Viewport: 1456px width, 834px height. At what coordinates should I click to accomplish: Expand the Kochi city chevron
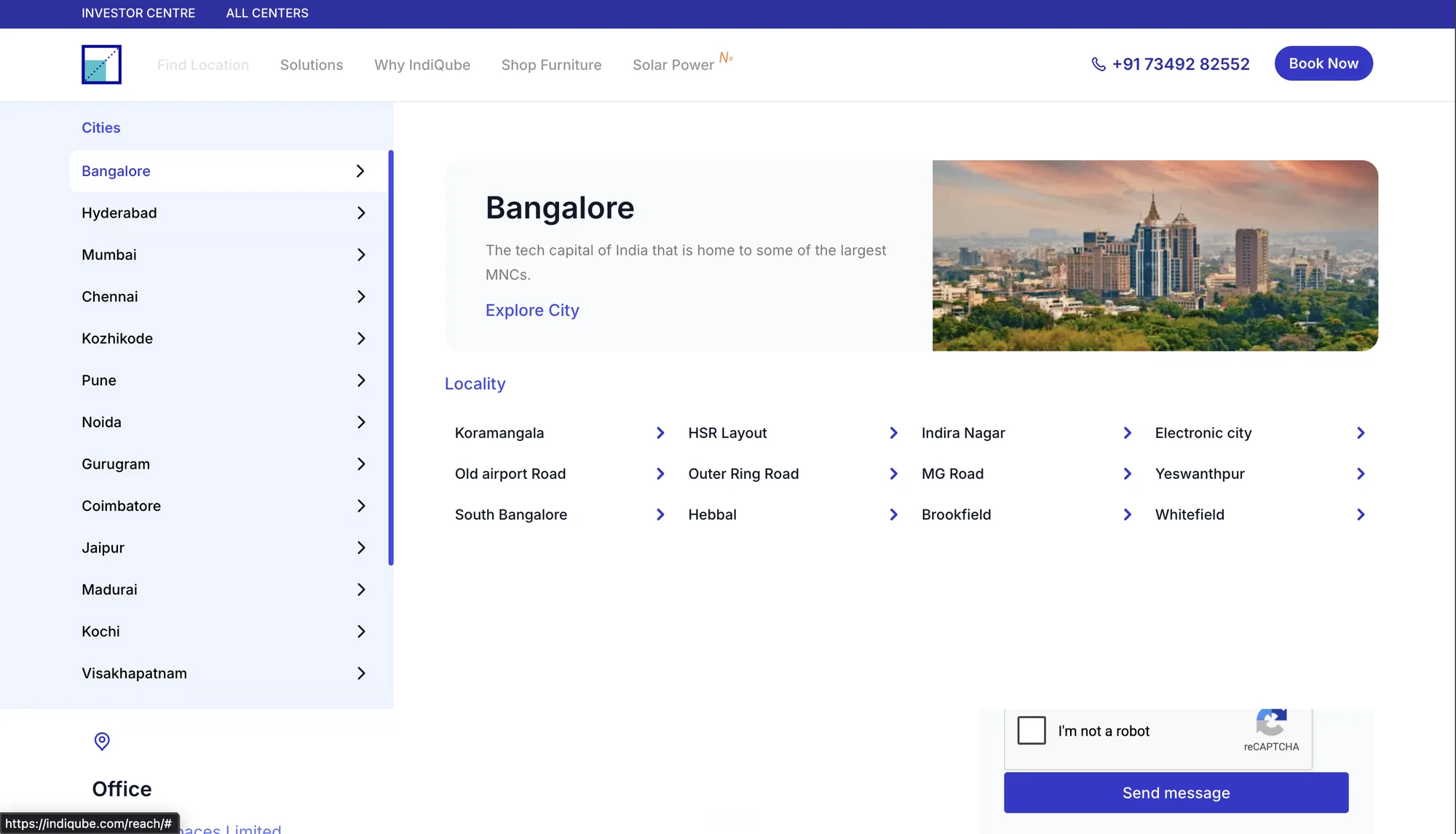coord(361,632)
